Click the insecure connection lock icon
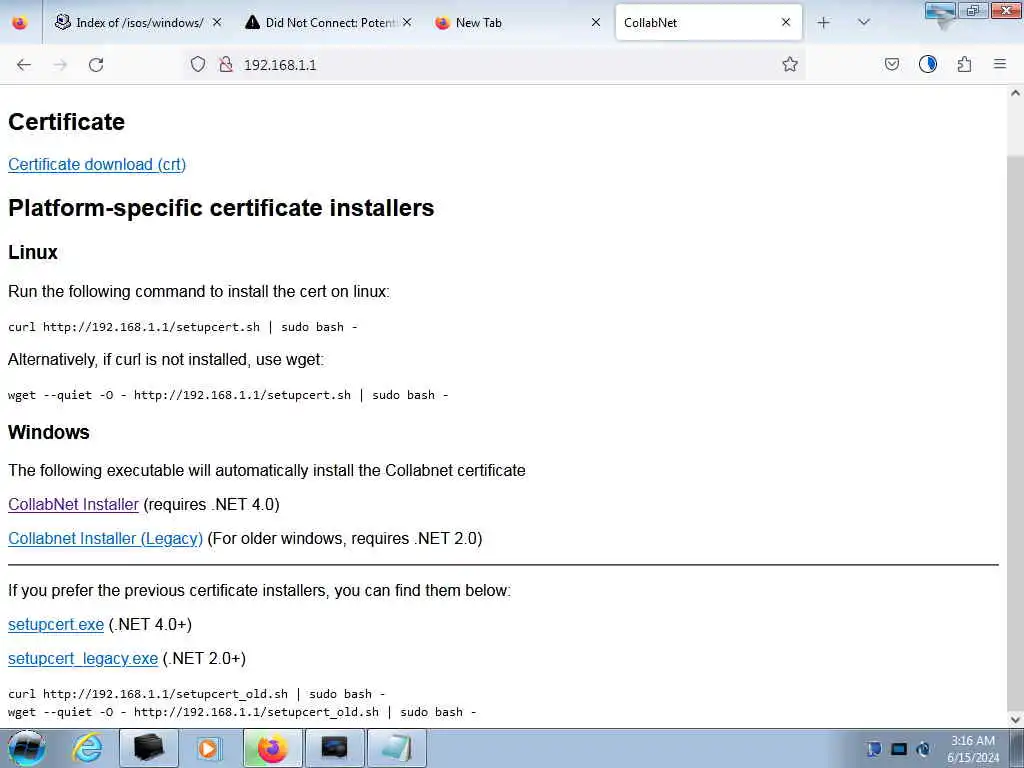The width and height of the screenshot is (1024, 768). [226, 64]
